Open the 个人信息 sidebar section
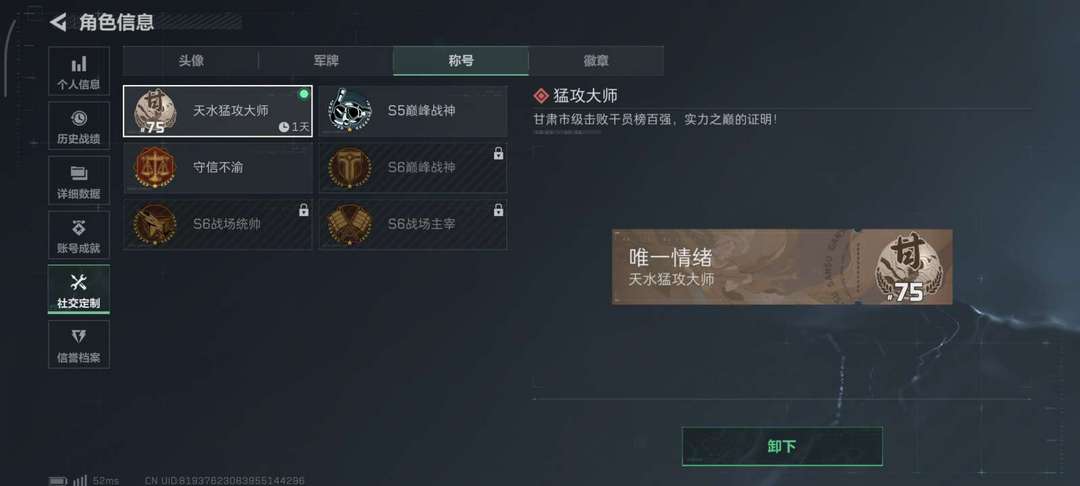 point(79,72)
